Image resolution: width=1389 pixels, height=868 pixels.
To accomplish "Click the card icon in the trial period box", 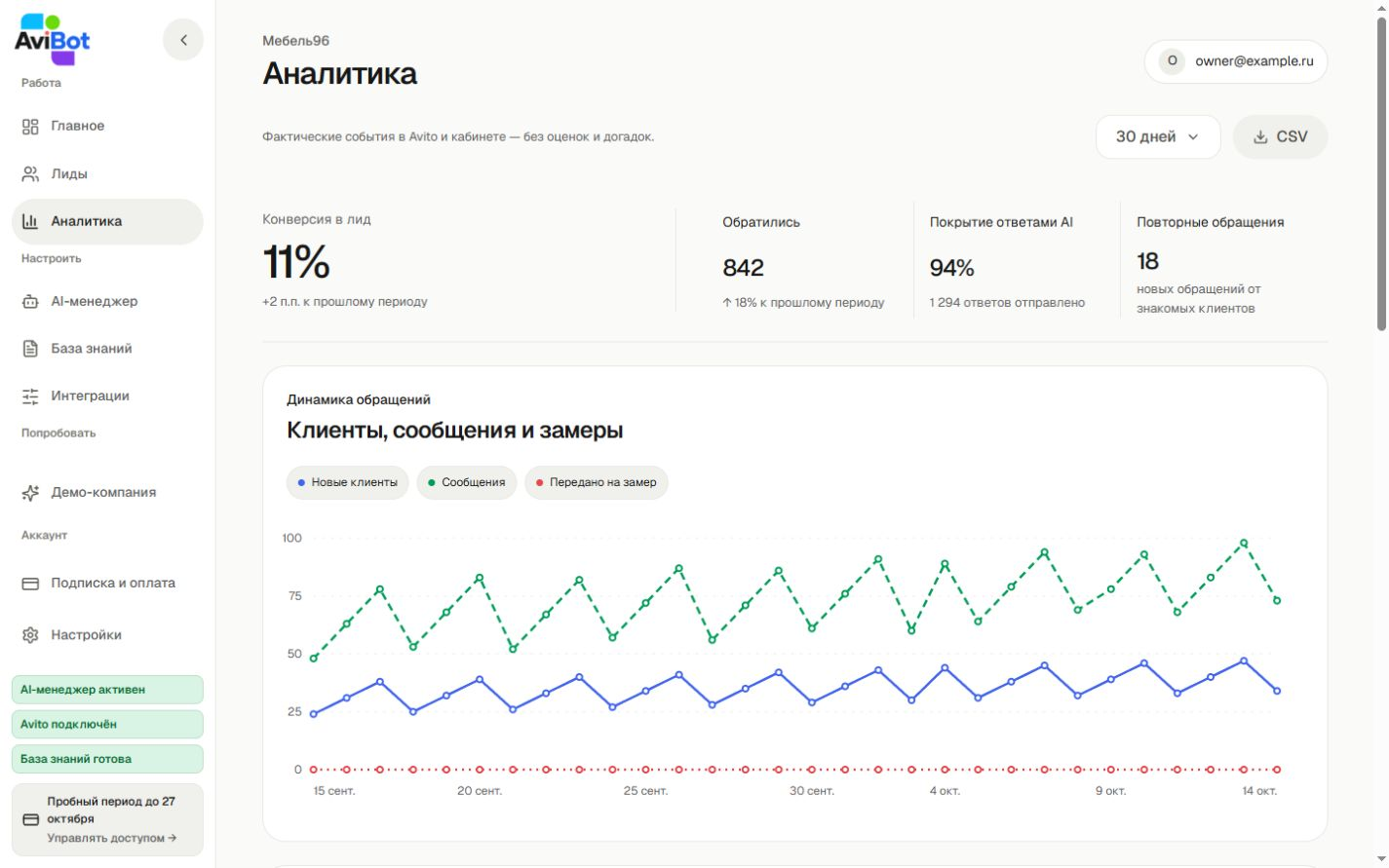I will tap(30, 819).
